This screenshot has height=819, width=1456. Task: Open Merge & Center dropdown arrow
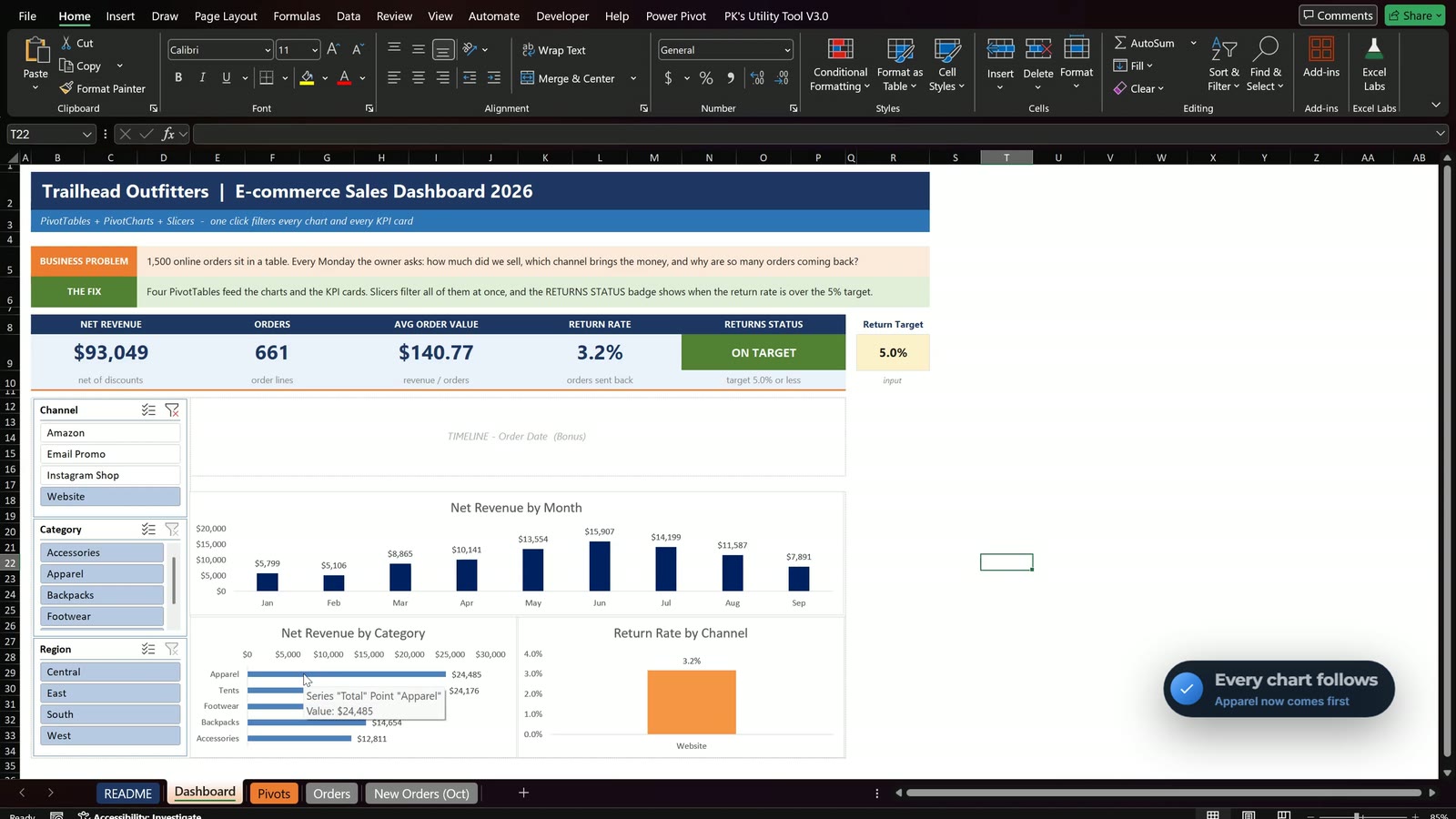tap(633, 78)
